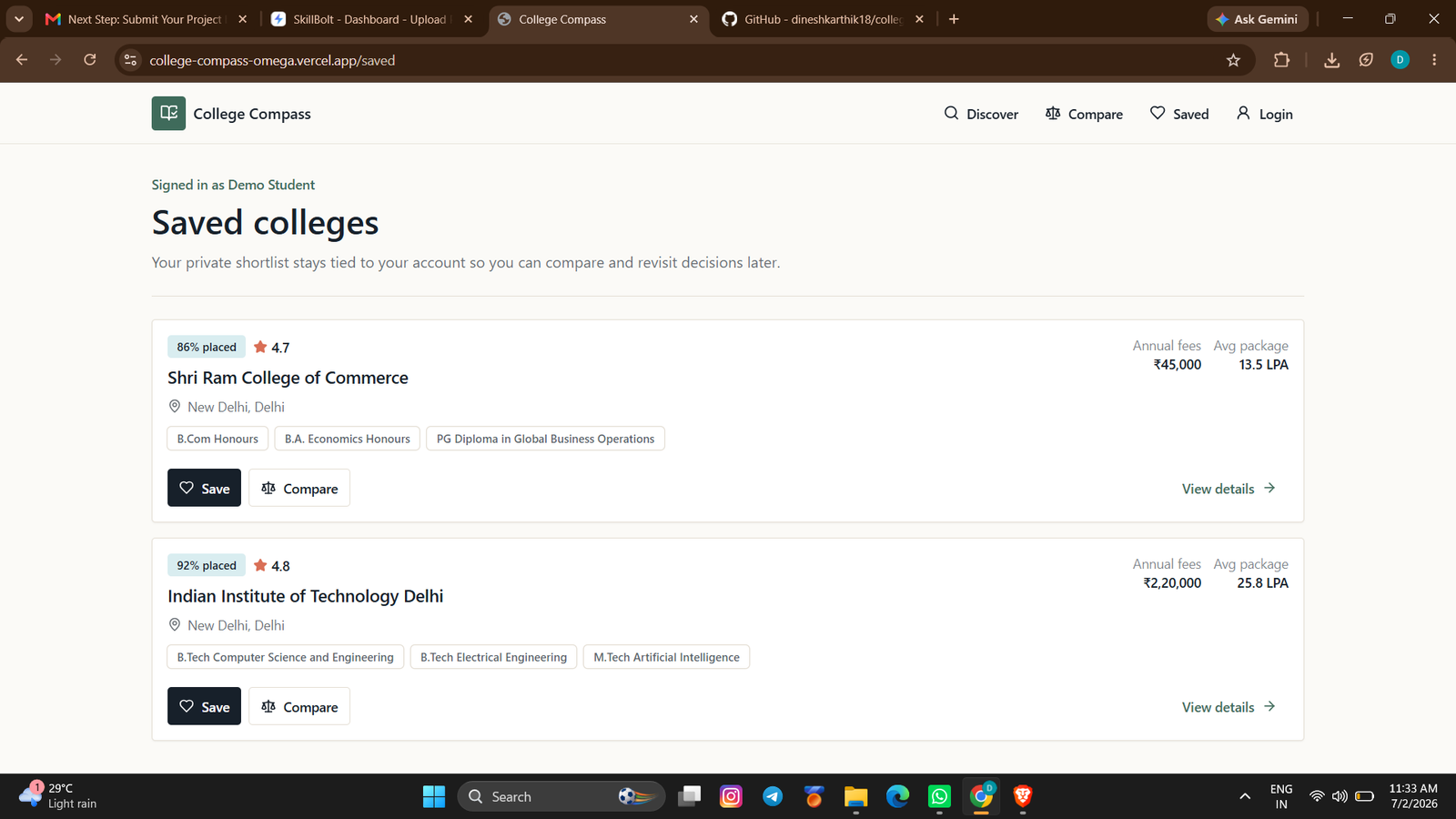Screen dimensions: 1456x819
Task: Open the browser extensions puzzle icon
Action: pyautogui.click(x=1281, y=60)
